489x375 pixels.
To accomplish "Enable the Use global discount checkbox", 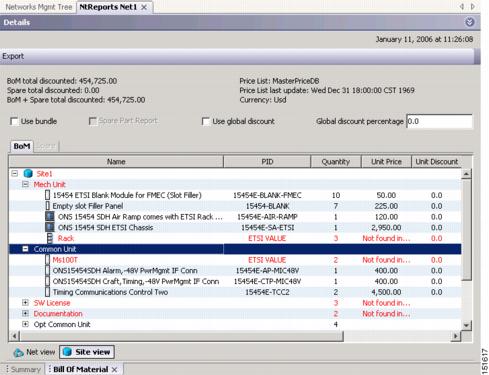I will 206,121.
